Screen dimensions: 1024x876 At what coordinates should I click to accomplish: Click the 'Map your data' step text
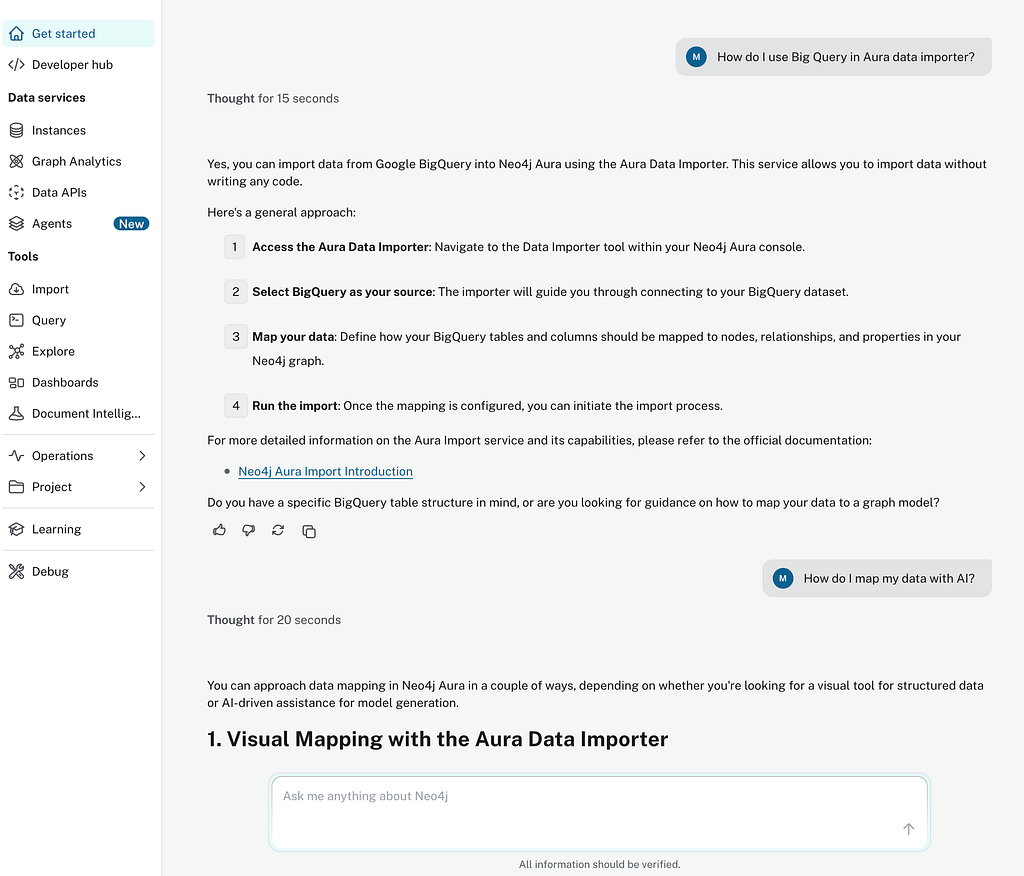(606, 349)
